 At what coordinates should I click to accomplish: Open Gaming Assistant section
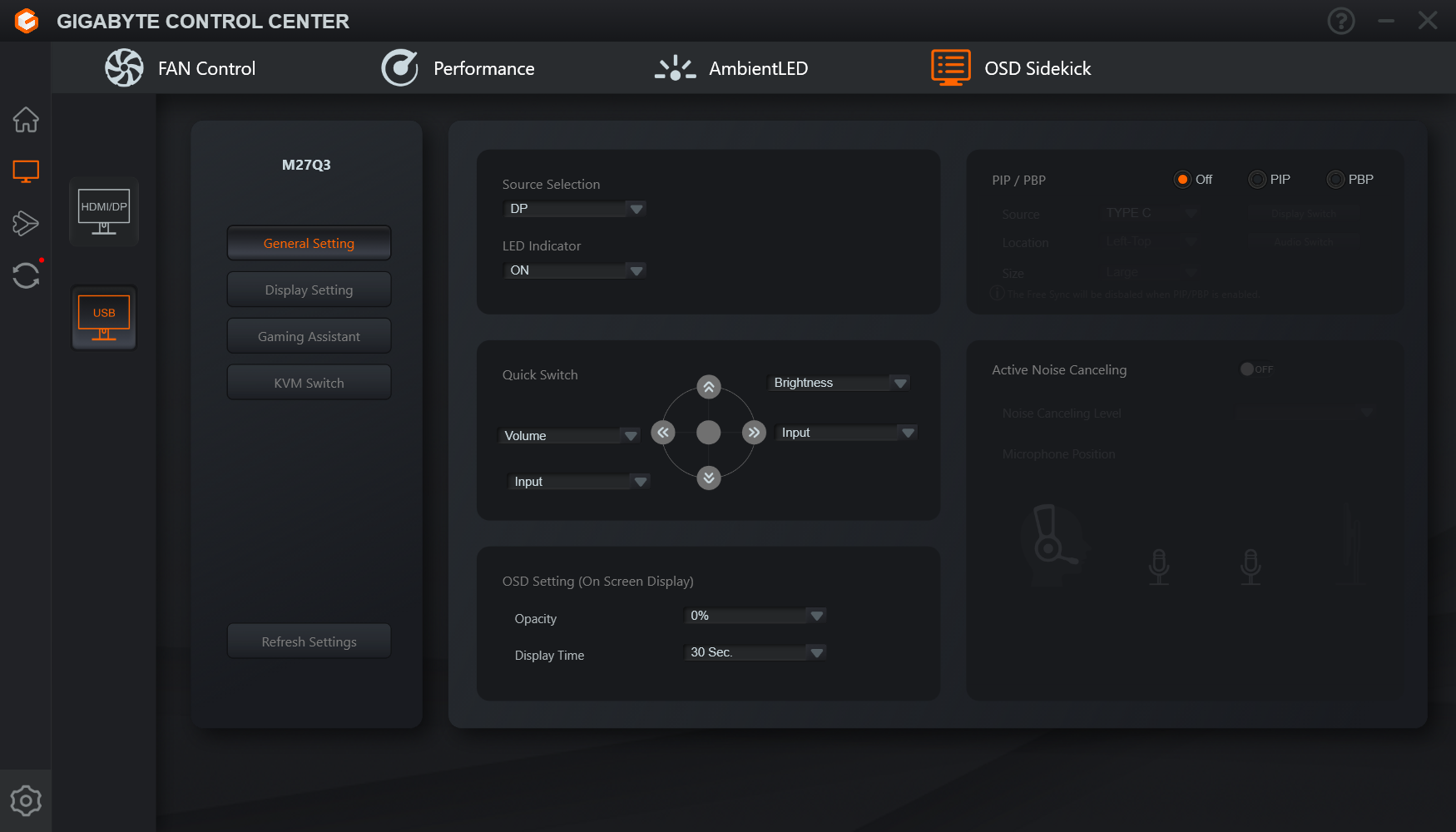tap(310, 336)
